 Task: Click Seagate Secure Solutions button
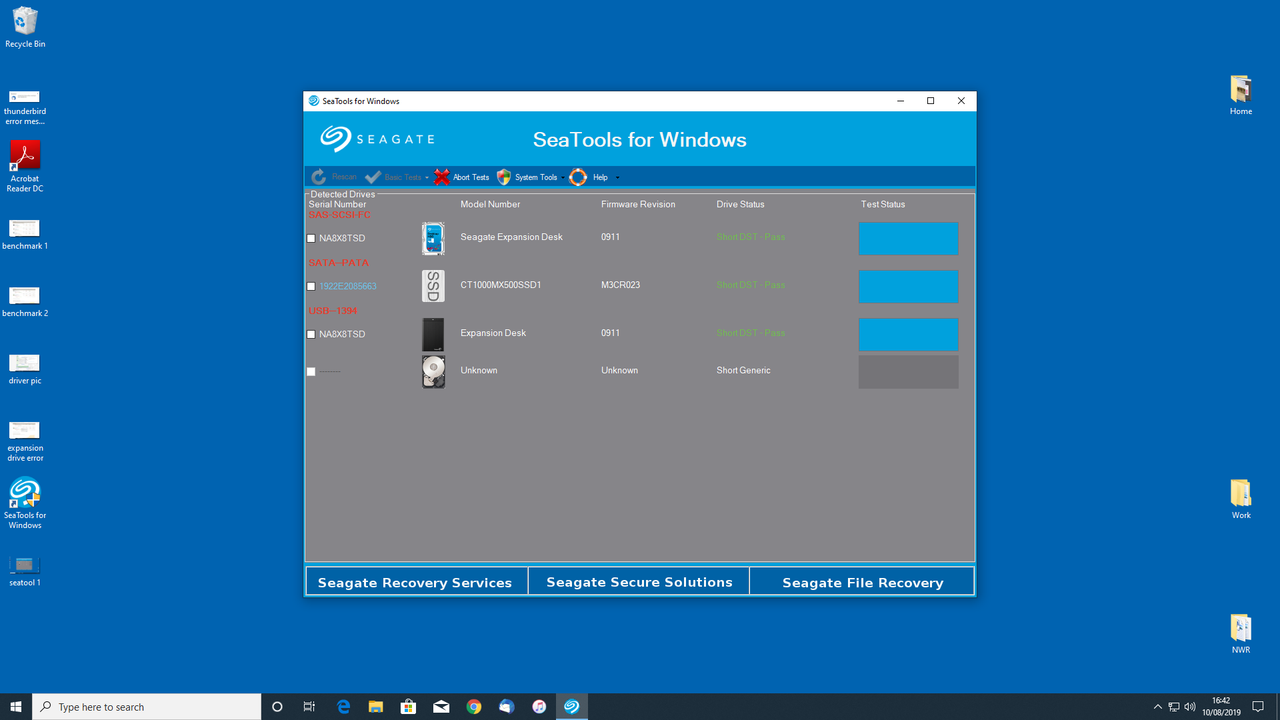[639, 582]
